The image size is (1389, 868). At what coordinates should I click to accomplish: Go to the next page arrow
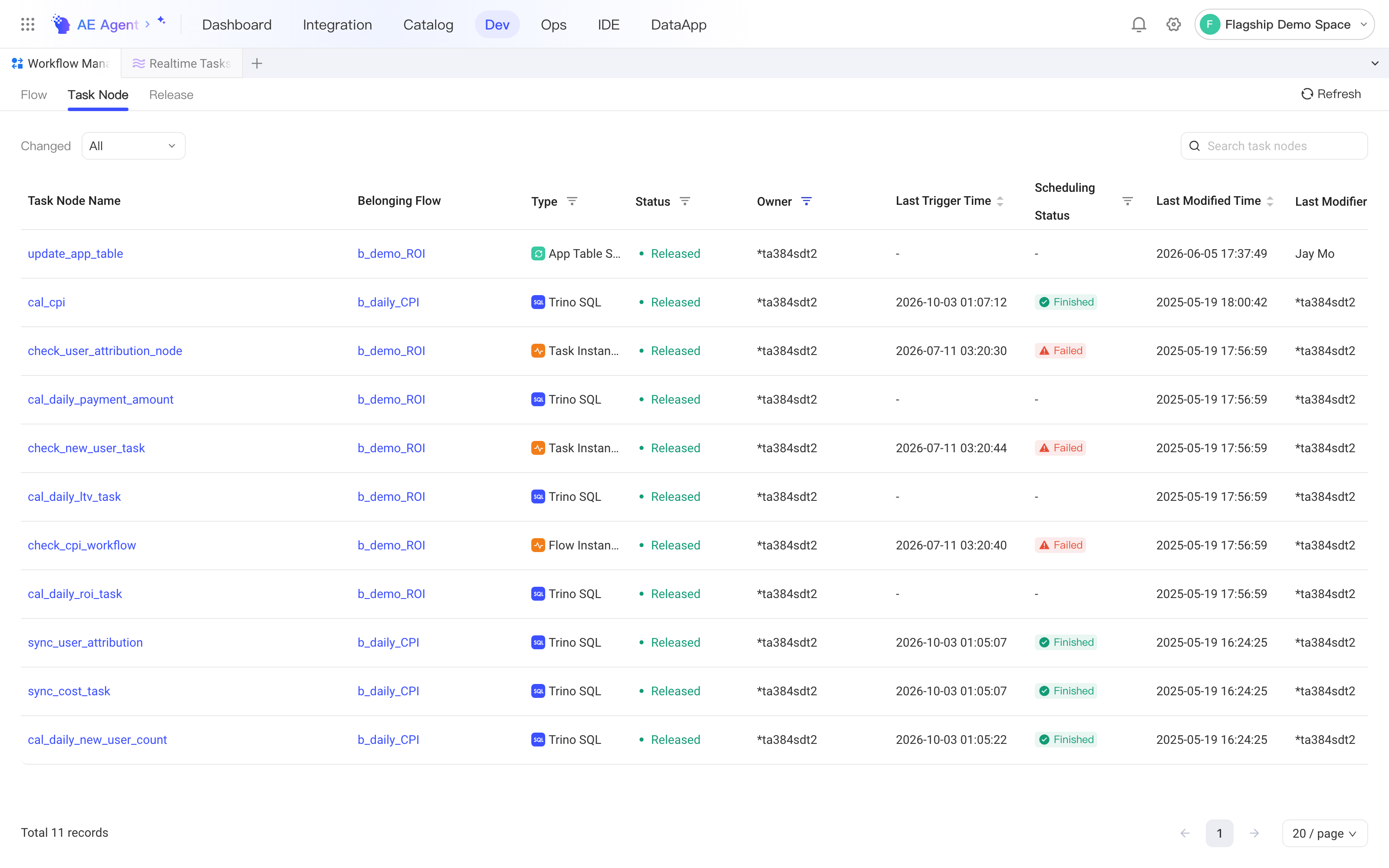pos(1254,833)
